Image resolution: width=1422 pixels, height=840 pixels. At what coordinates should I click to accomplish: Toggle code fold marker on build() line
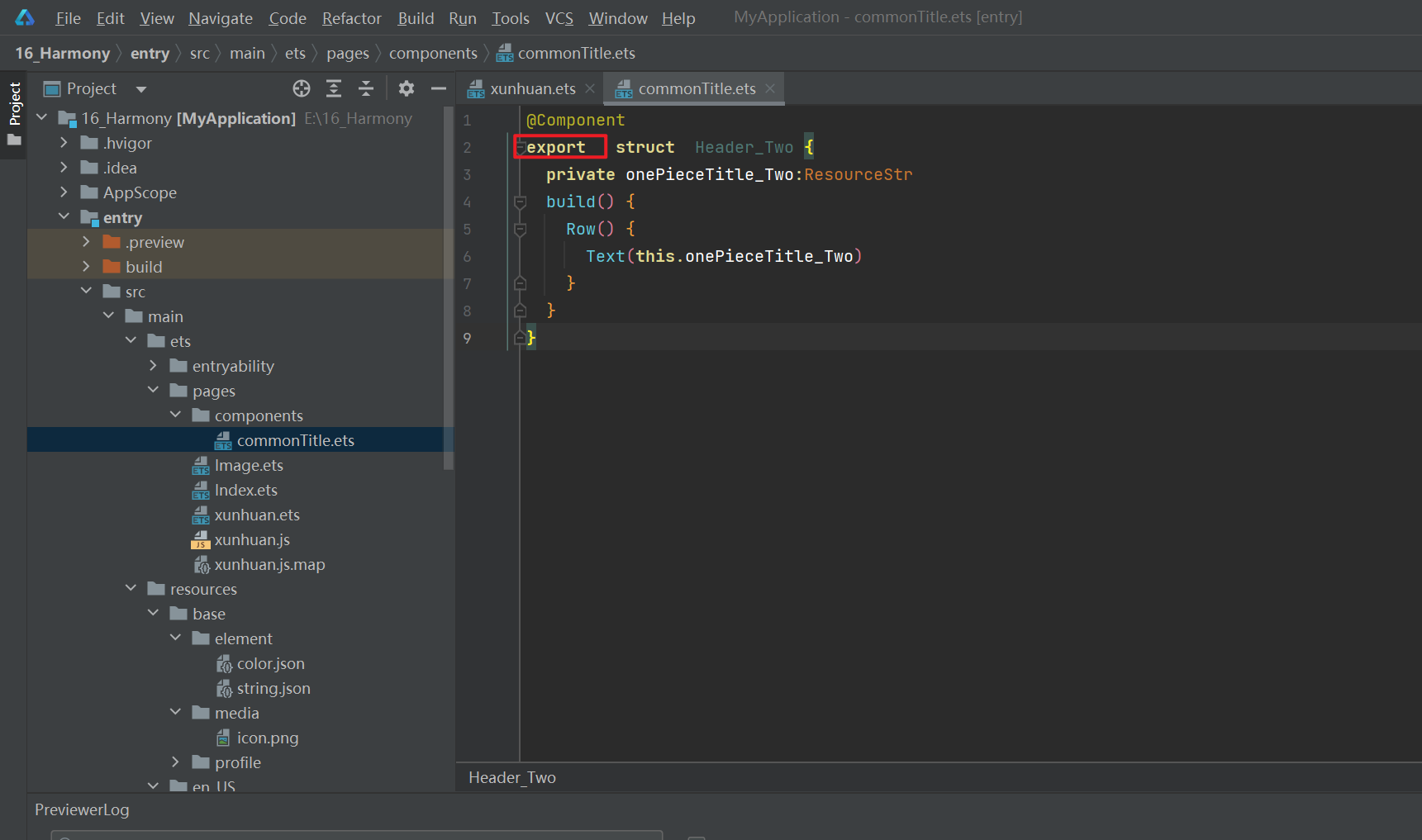[x=520, y=202]
